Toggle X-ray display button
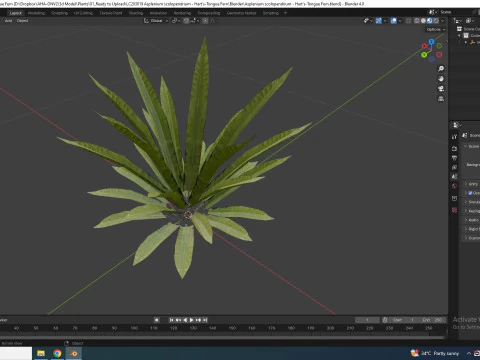 point(408,21)
